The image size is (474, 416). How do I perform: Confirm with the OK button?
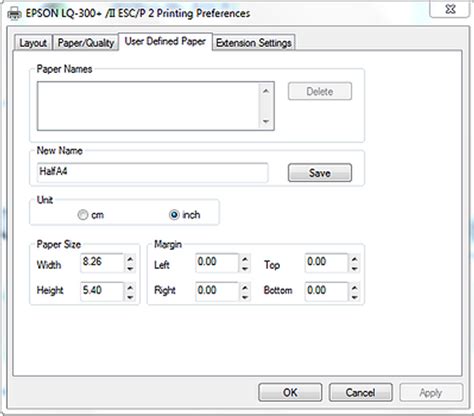[290, 392]
